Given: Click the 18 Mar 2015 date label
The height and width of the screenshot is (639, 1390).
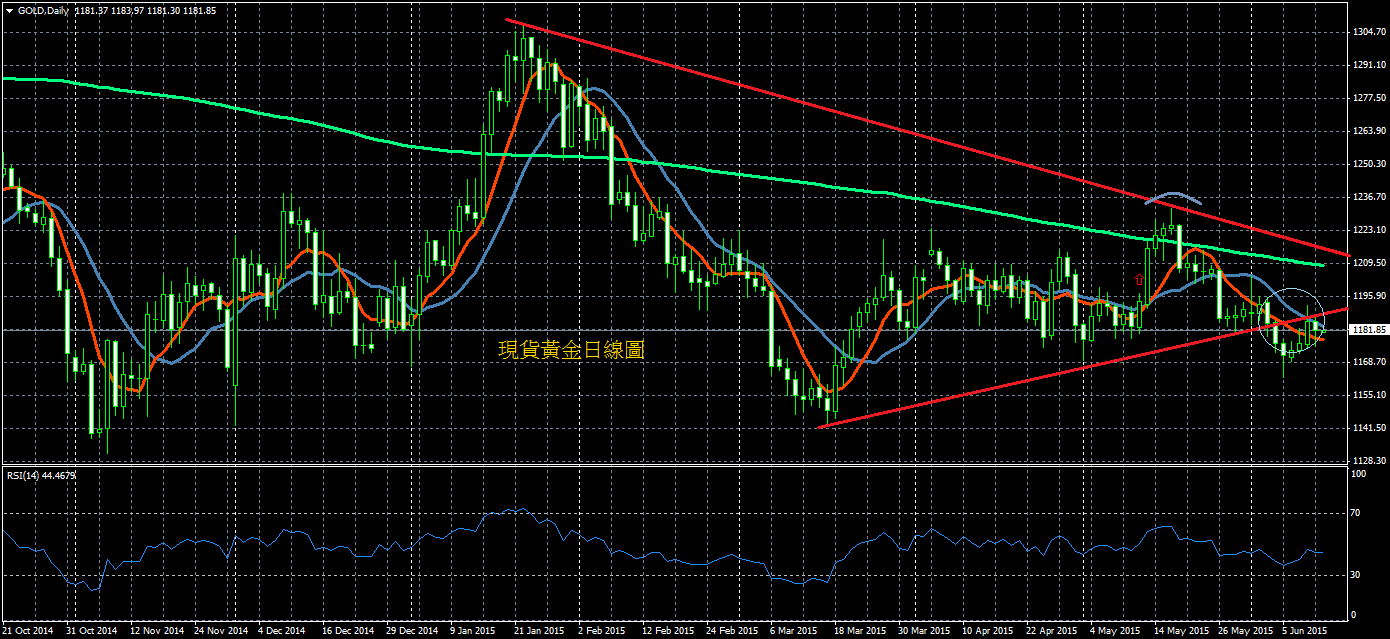Looking at the screenshot, I should pos(859,631).
